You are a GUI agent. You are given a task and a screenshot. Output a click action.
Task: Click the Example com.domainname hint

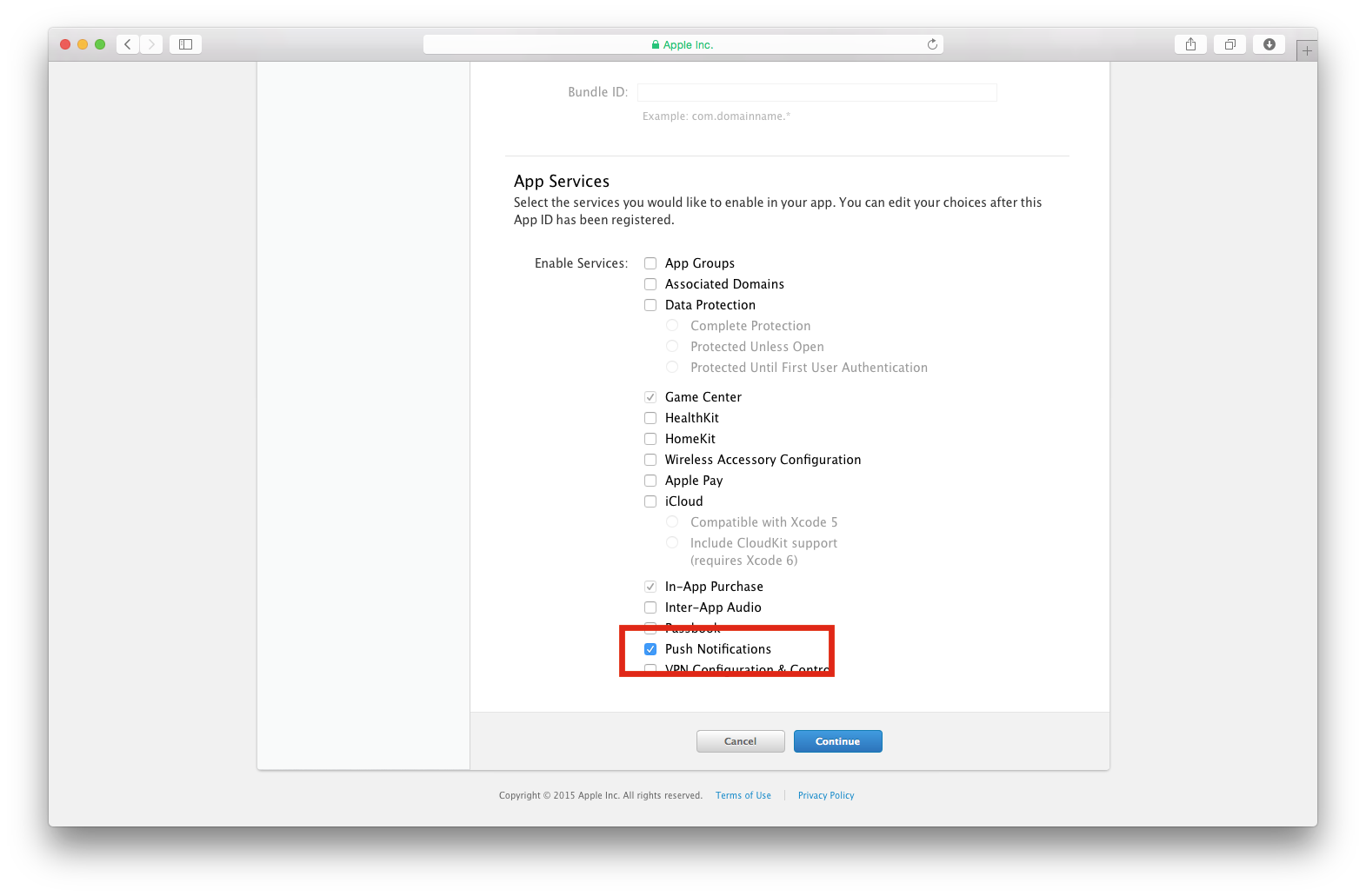tap(716, 116)
